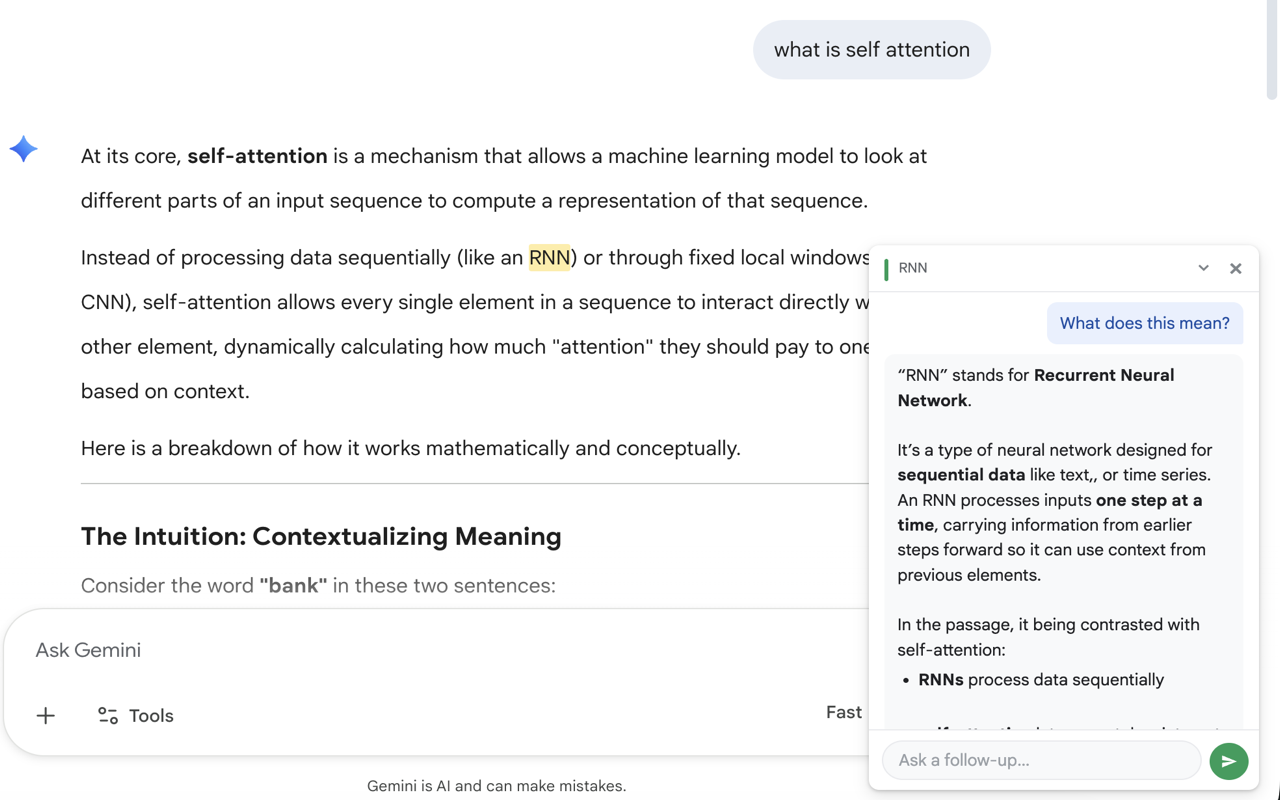The image size is (1280, 800).
Task: Click 'Recurrent Neural Network' bold text
Action: [1036, 388]
